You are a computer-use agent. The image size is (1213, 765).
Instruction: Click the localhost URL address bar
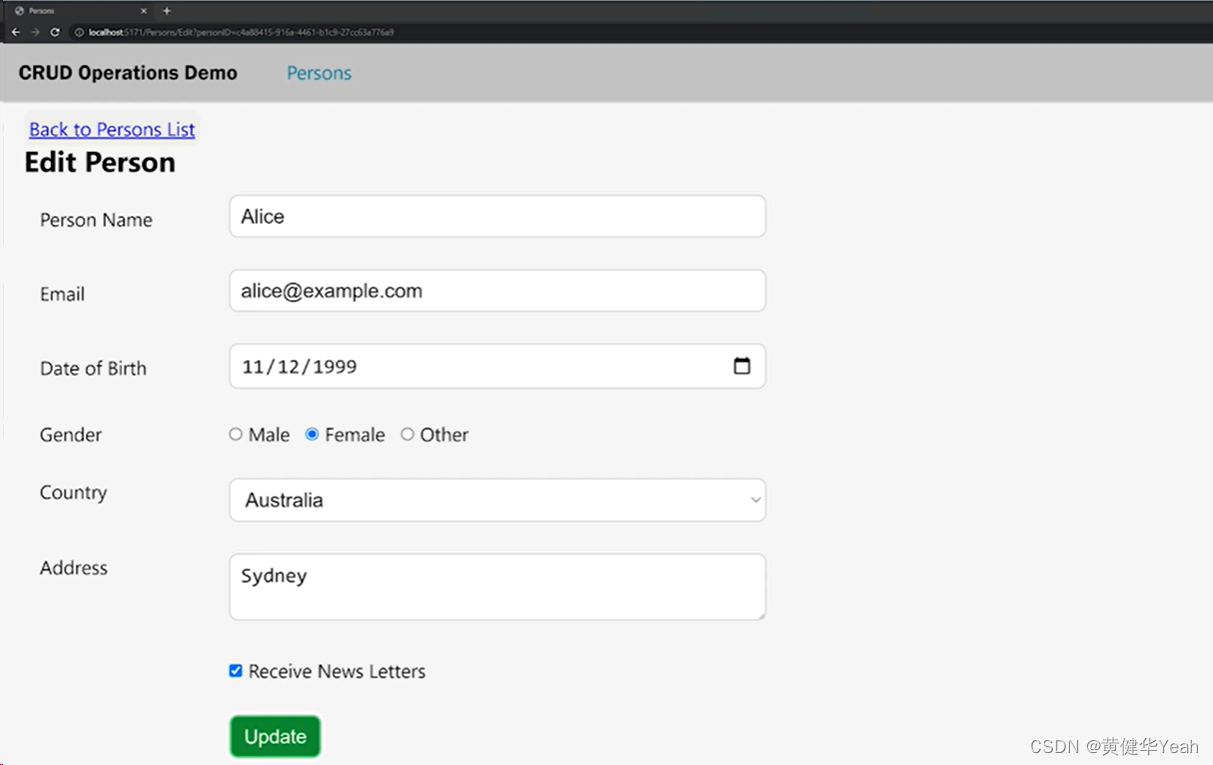[240, 32]
